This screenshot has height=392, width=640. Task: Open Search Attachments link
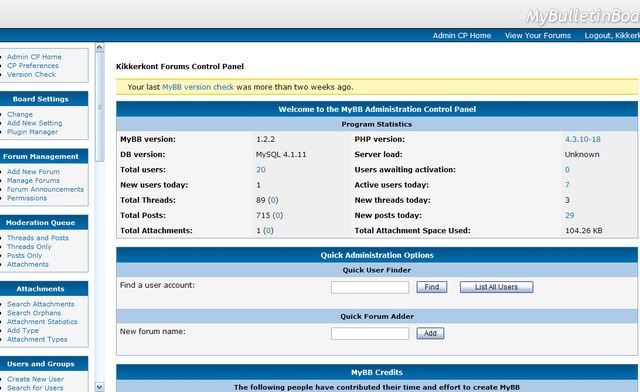tap(41, 304)
